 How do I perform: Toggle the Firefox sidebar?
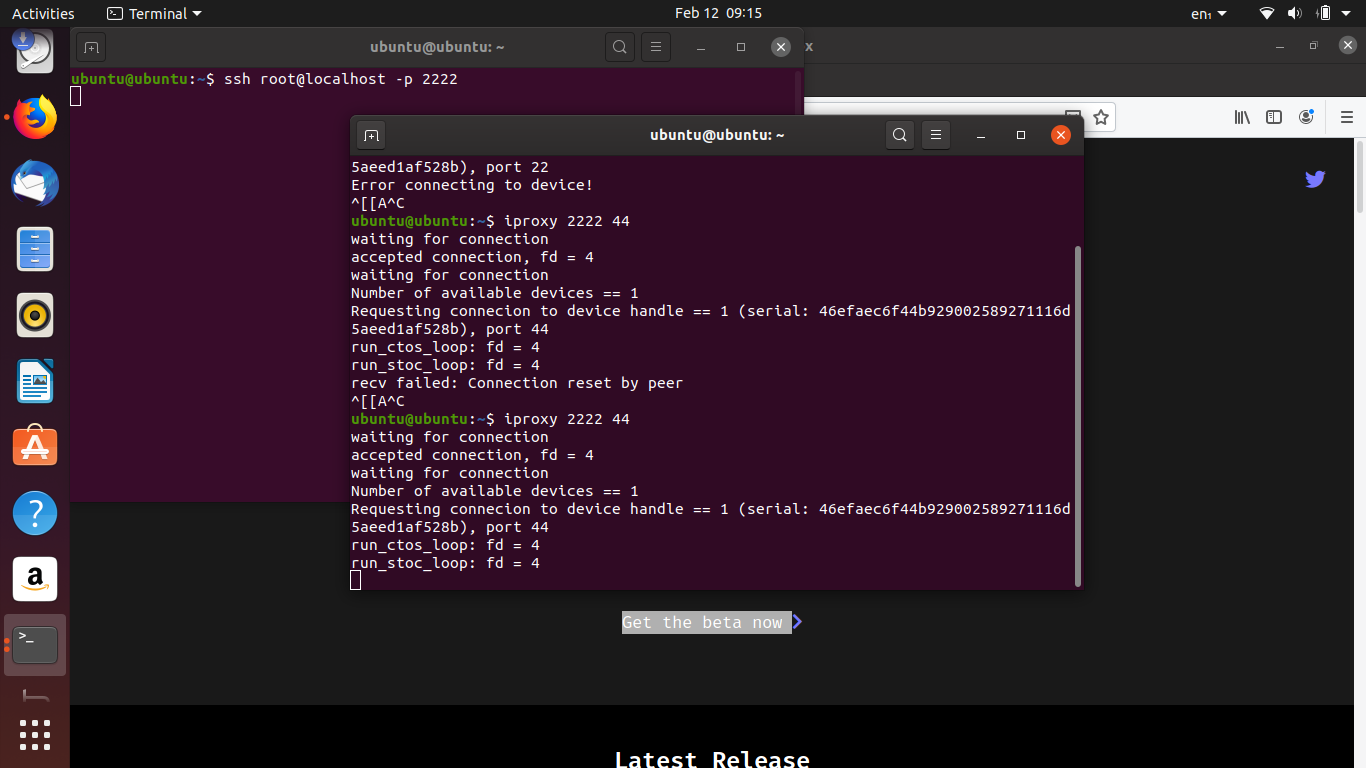pos(1274,117)
